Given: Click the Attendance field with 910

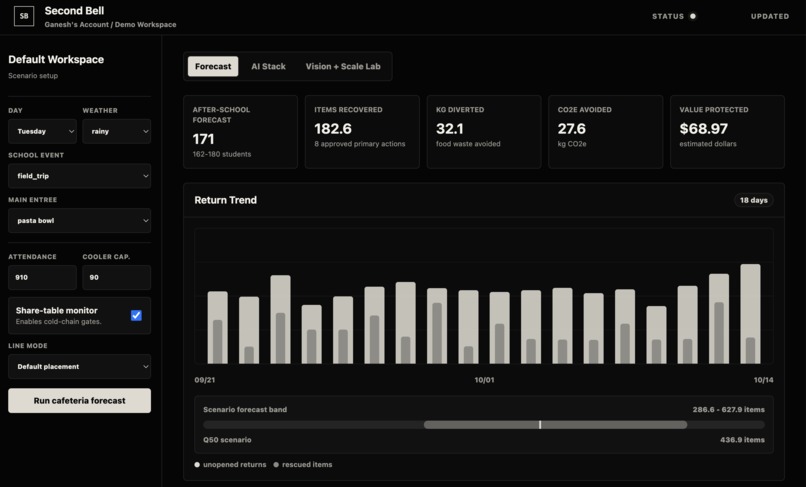Looking at the screenshot, I should coord(43,277).
